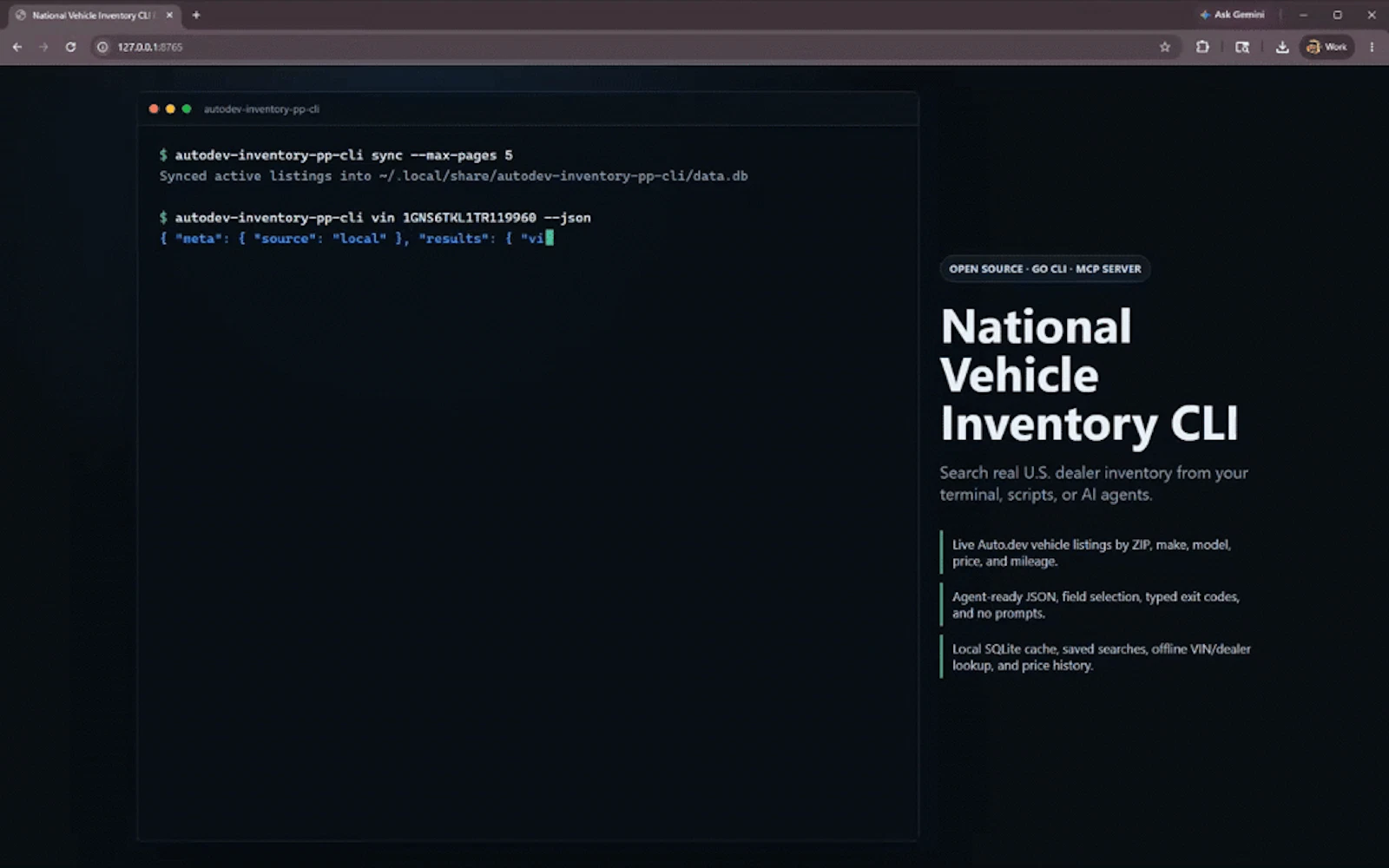
Task: Minimize the browser window
Action: (1303, 15)
